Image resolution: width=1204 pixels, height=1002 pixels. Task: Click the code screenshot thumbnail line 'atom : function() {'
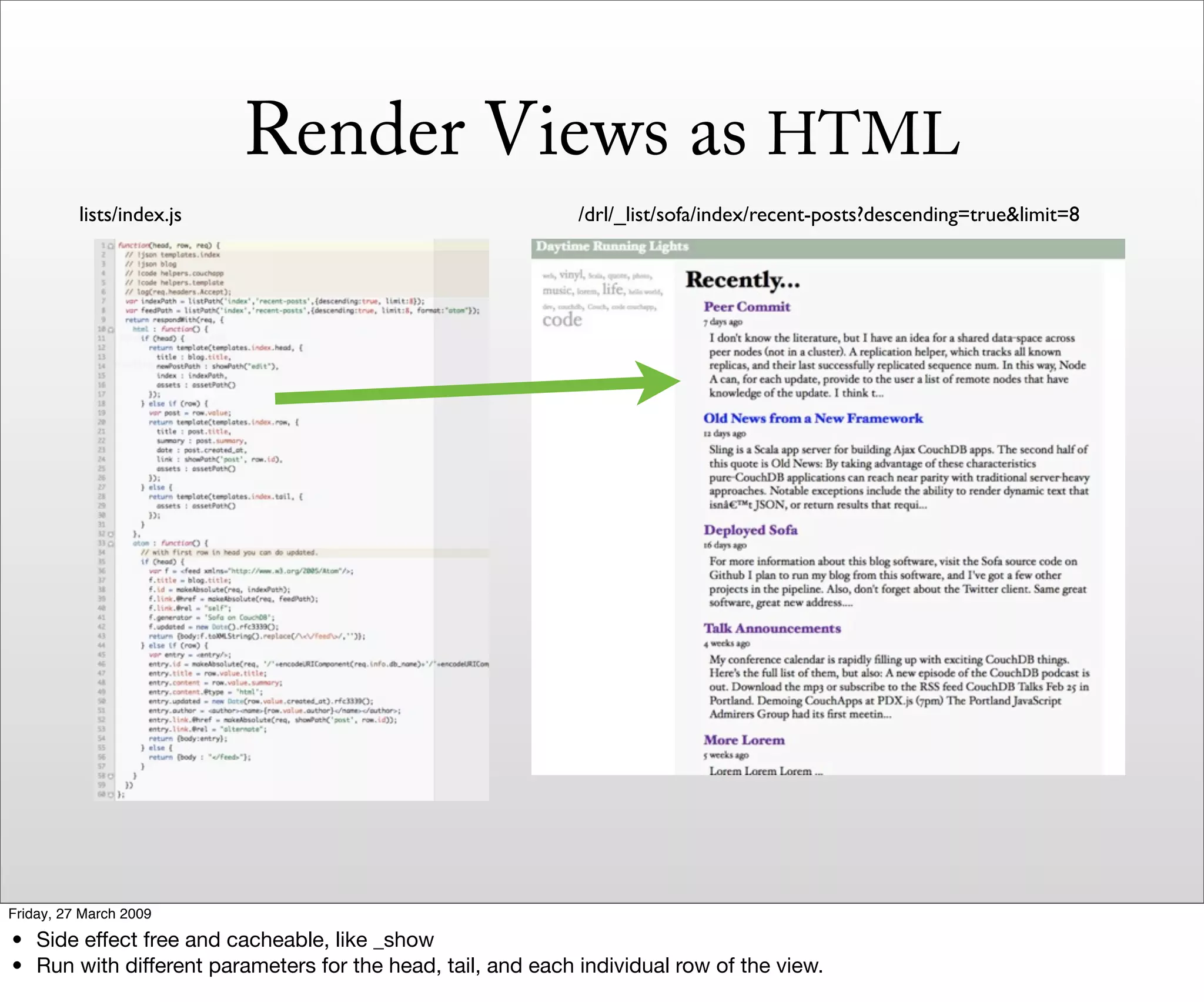pyautogui.click(x=170, y=543)
